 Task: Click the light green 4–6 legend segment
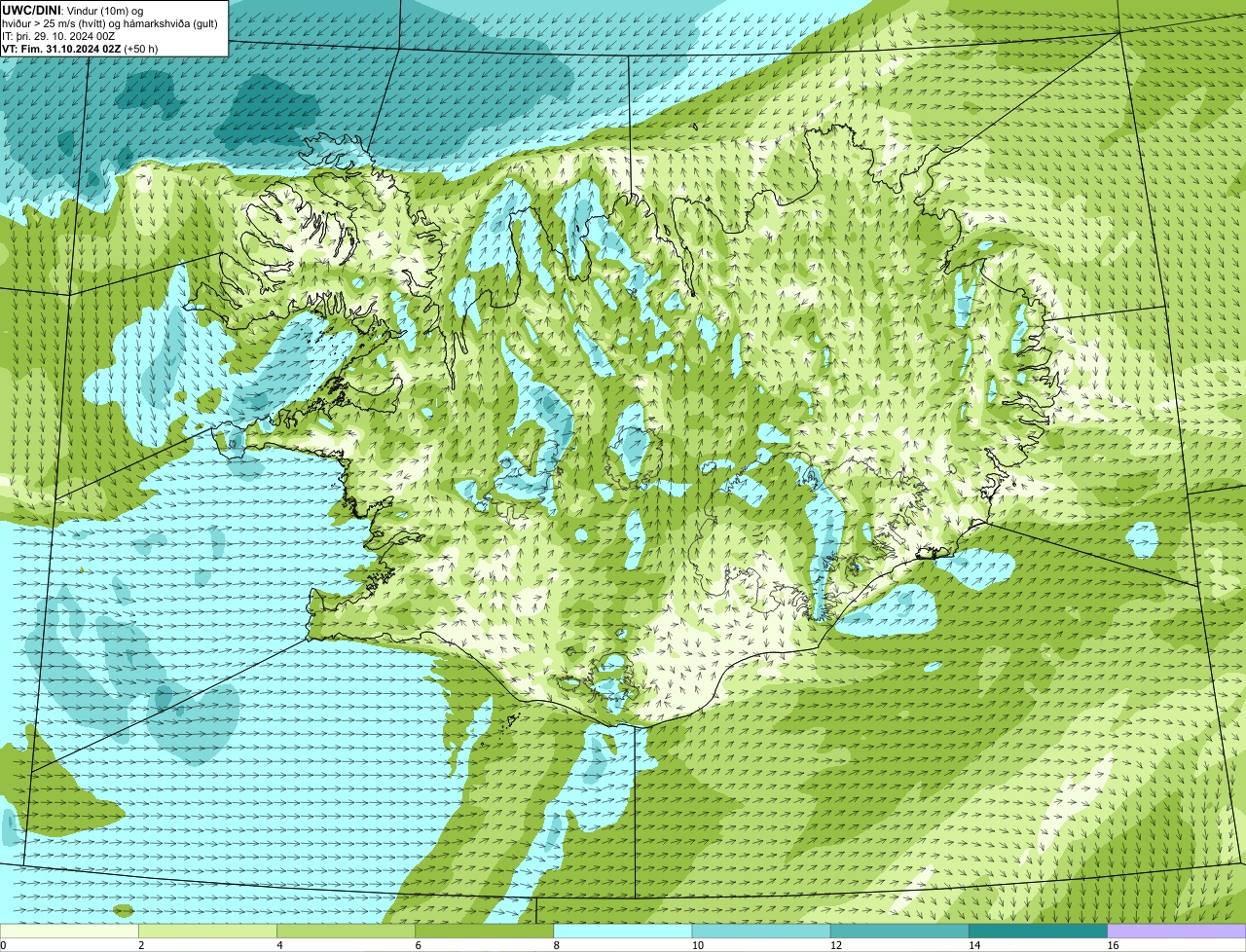[x=346, y=931]
